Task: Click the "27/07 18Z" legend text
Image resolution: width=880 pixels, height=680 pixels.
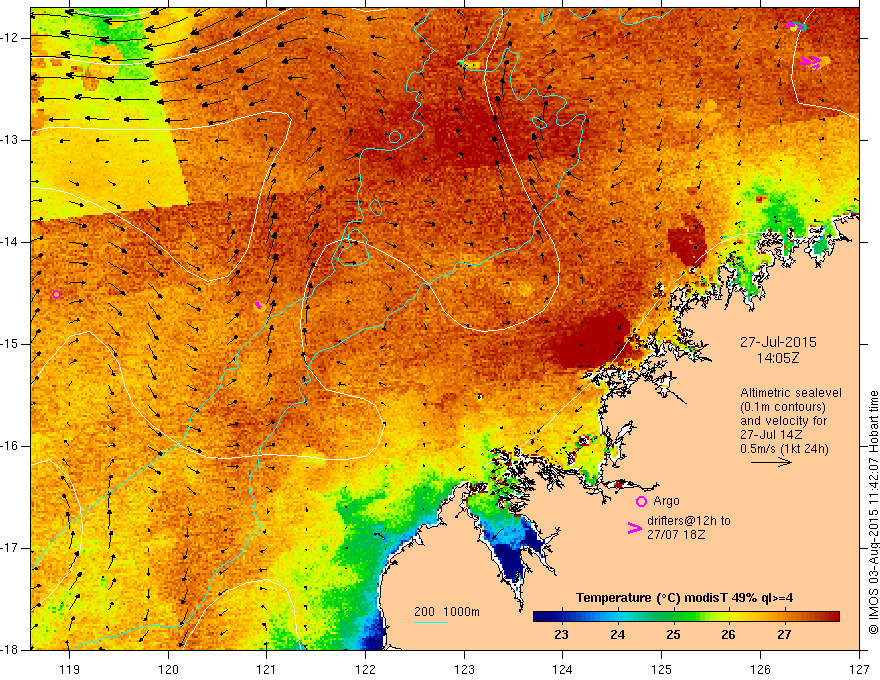Action: 676,535
